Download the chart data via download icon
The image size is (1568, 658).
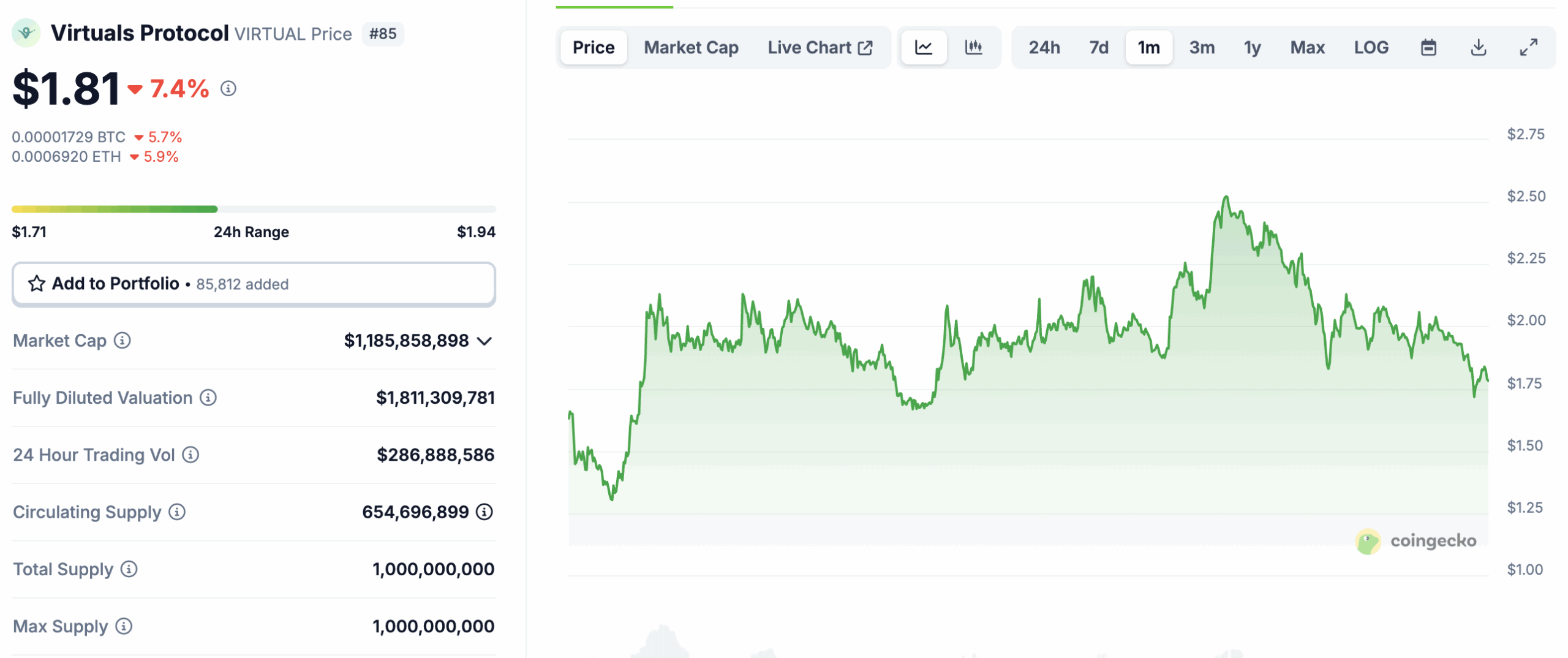[x=1479, y=47]
